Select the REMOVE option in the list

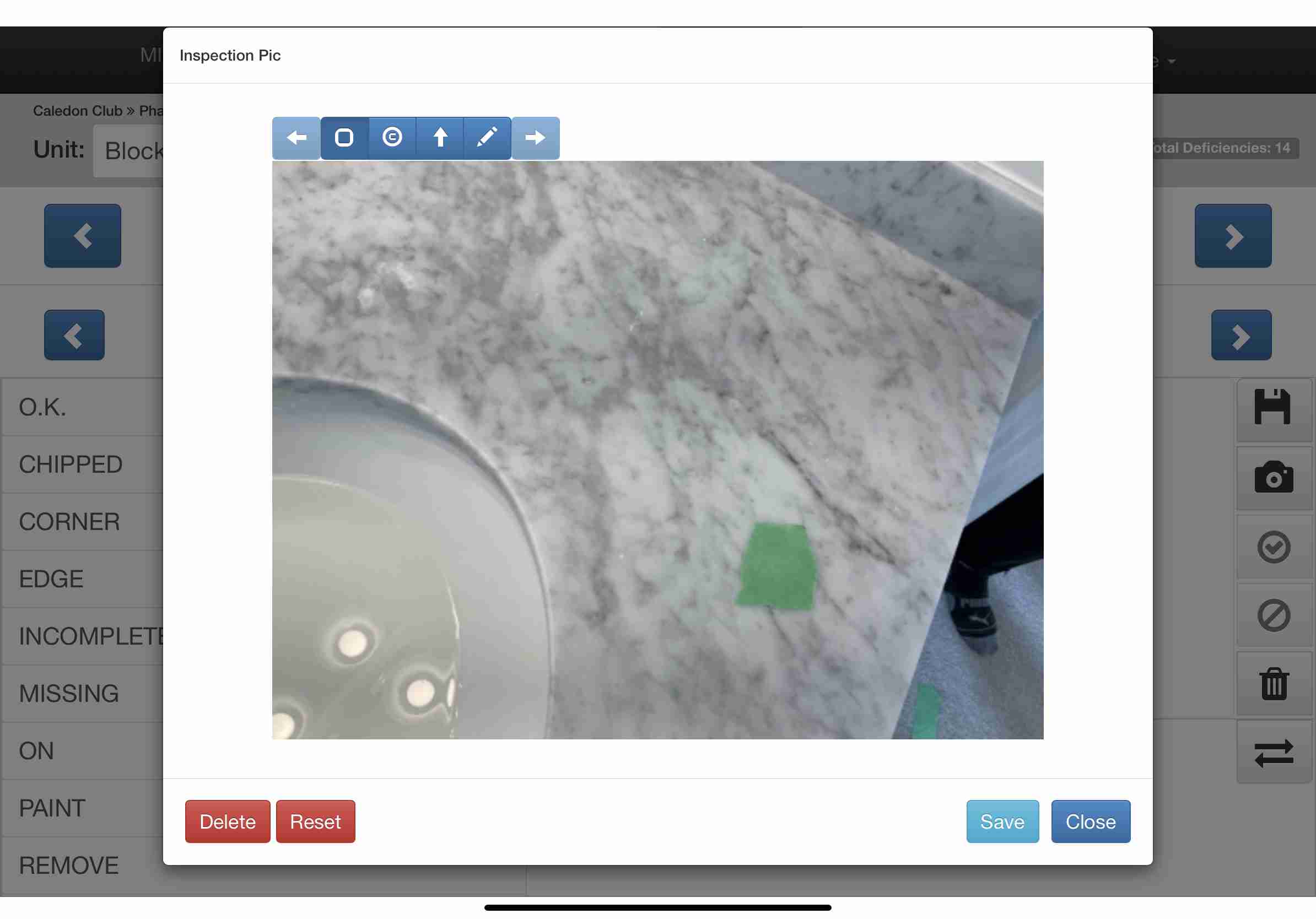(83, 866)
